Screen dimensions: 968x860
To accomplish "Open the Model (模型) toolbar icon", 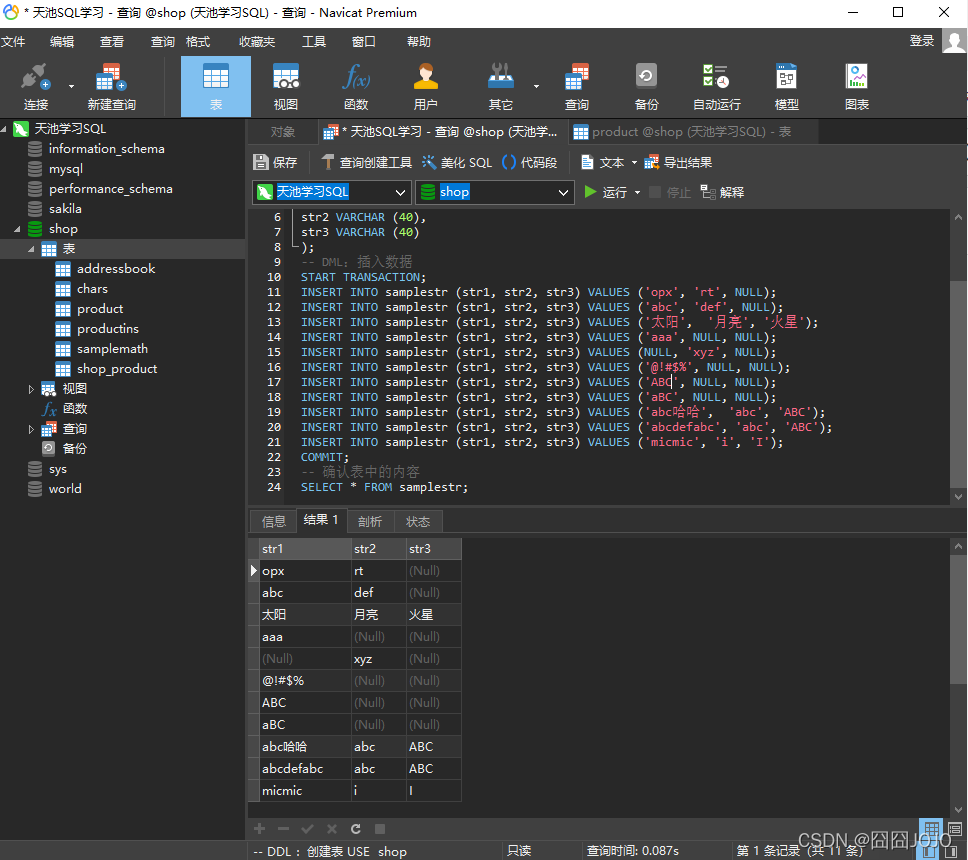I will click(786, 86).
